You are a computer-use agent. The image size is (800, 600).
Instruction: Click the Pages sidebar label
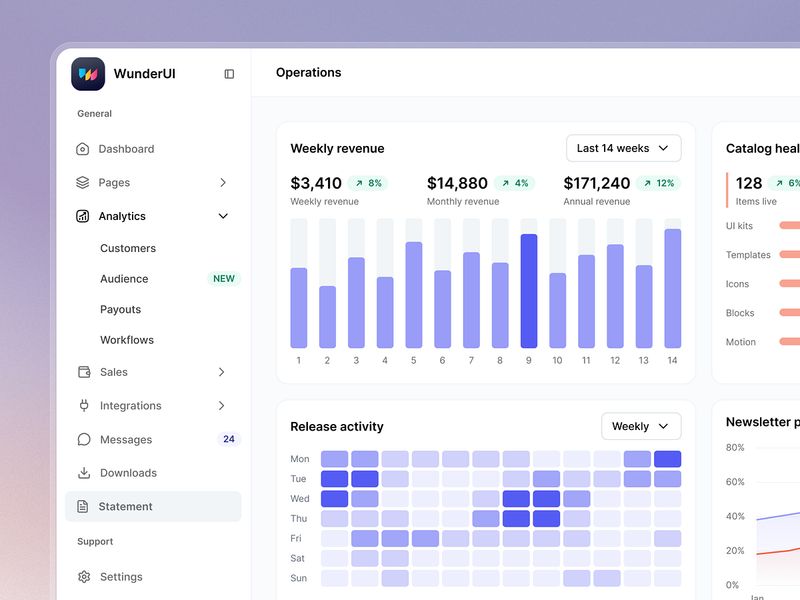pos(114,183)
